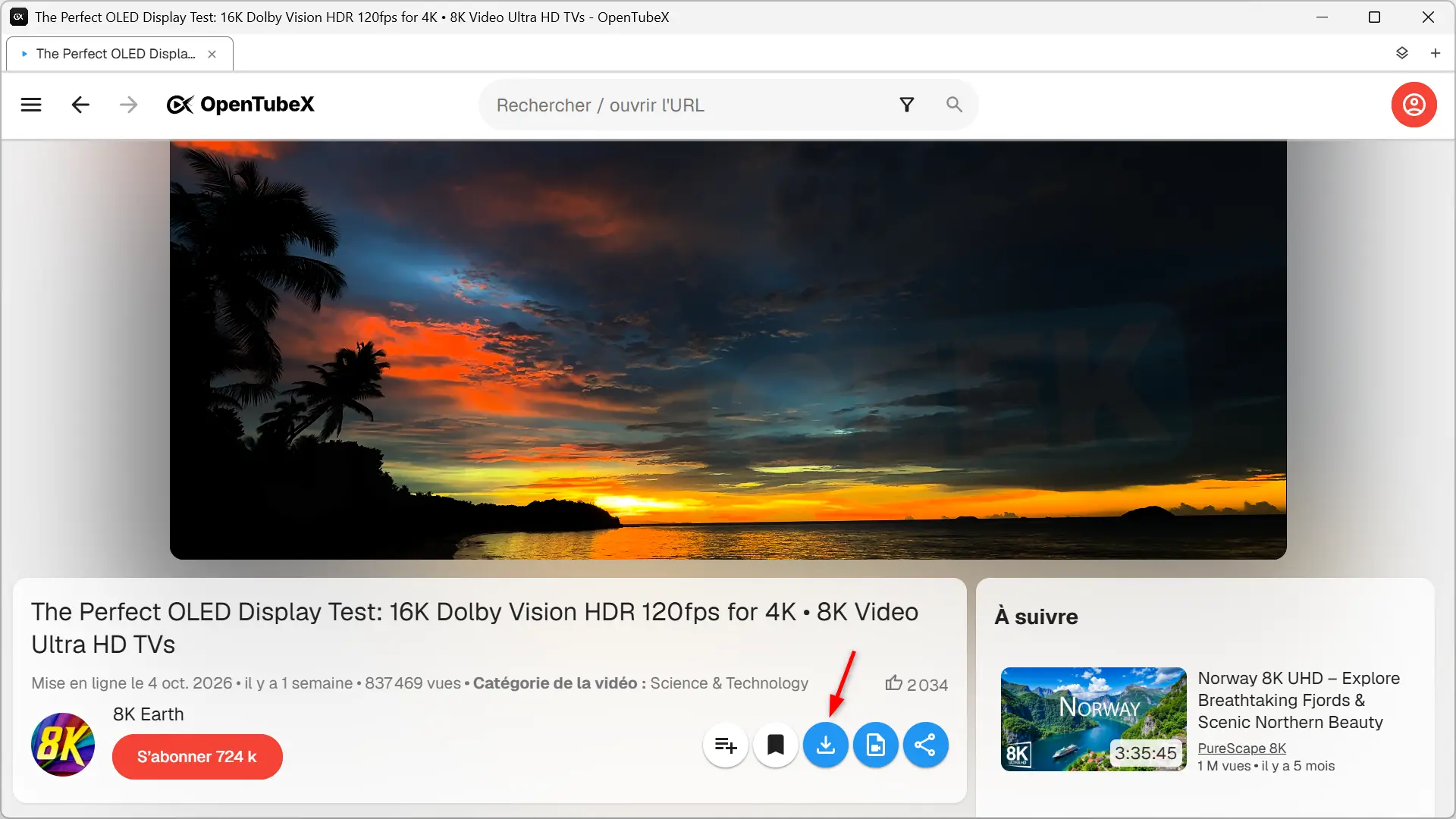Open the Norway 8K UHD video title

tap(1299, 700)
